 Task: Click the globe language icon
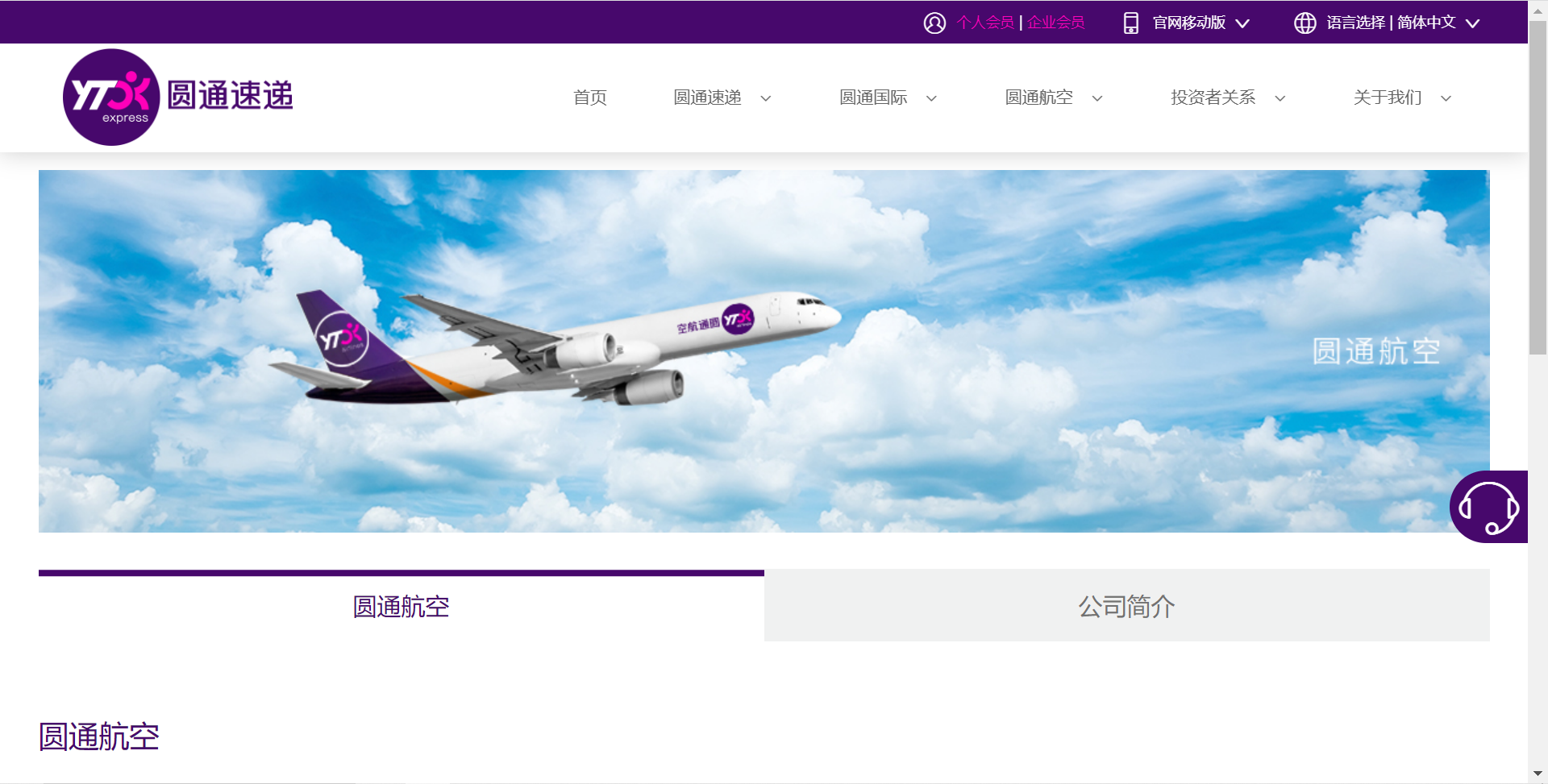(1305, 23)
